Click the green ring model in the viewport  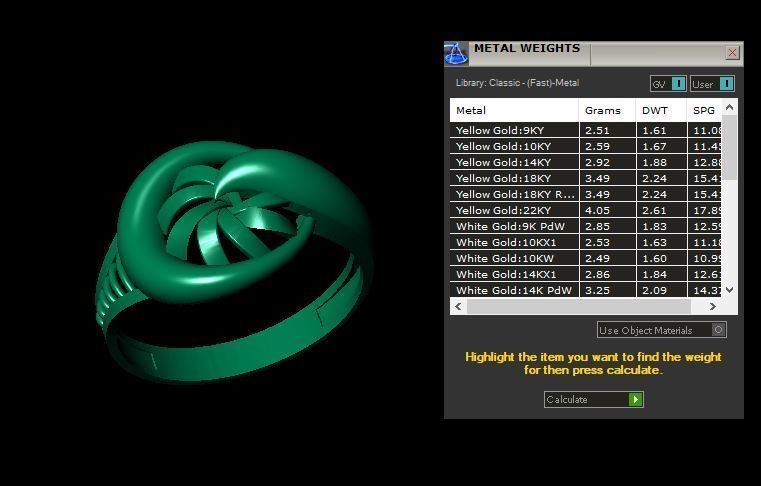click(x=233, y=262)
